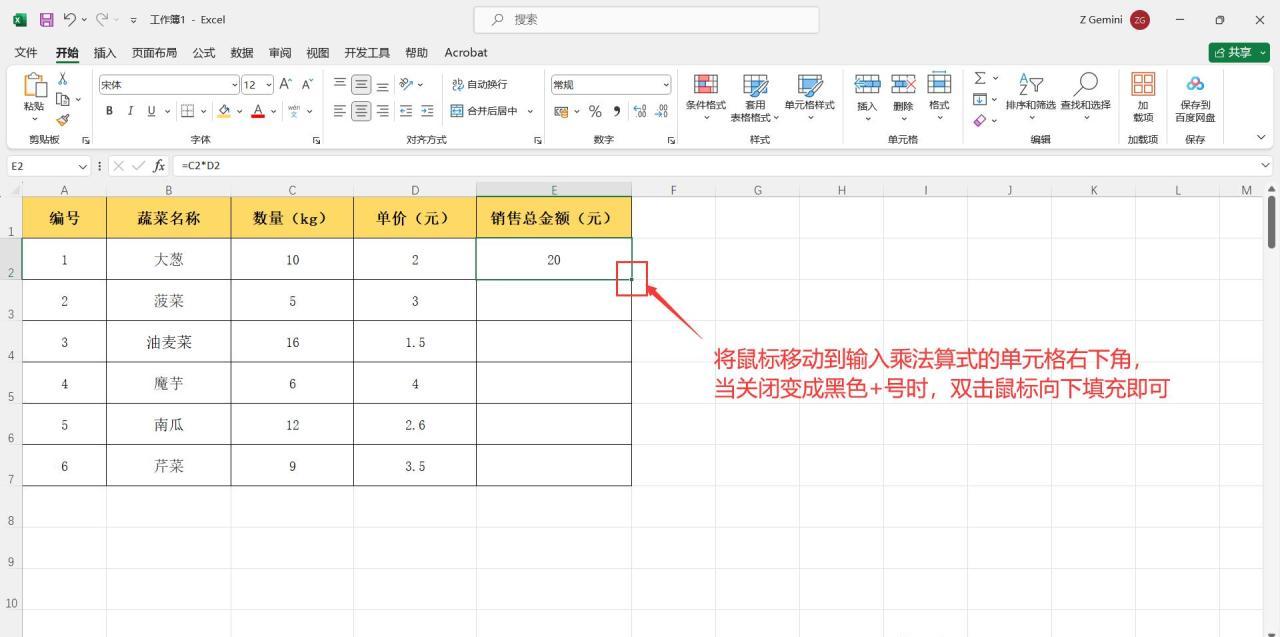Switch to the Insert (插入) tab
Screen dimensions: 1280x637
105,52
